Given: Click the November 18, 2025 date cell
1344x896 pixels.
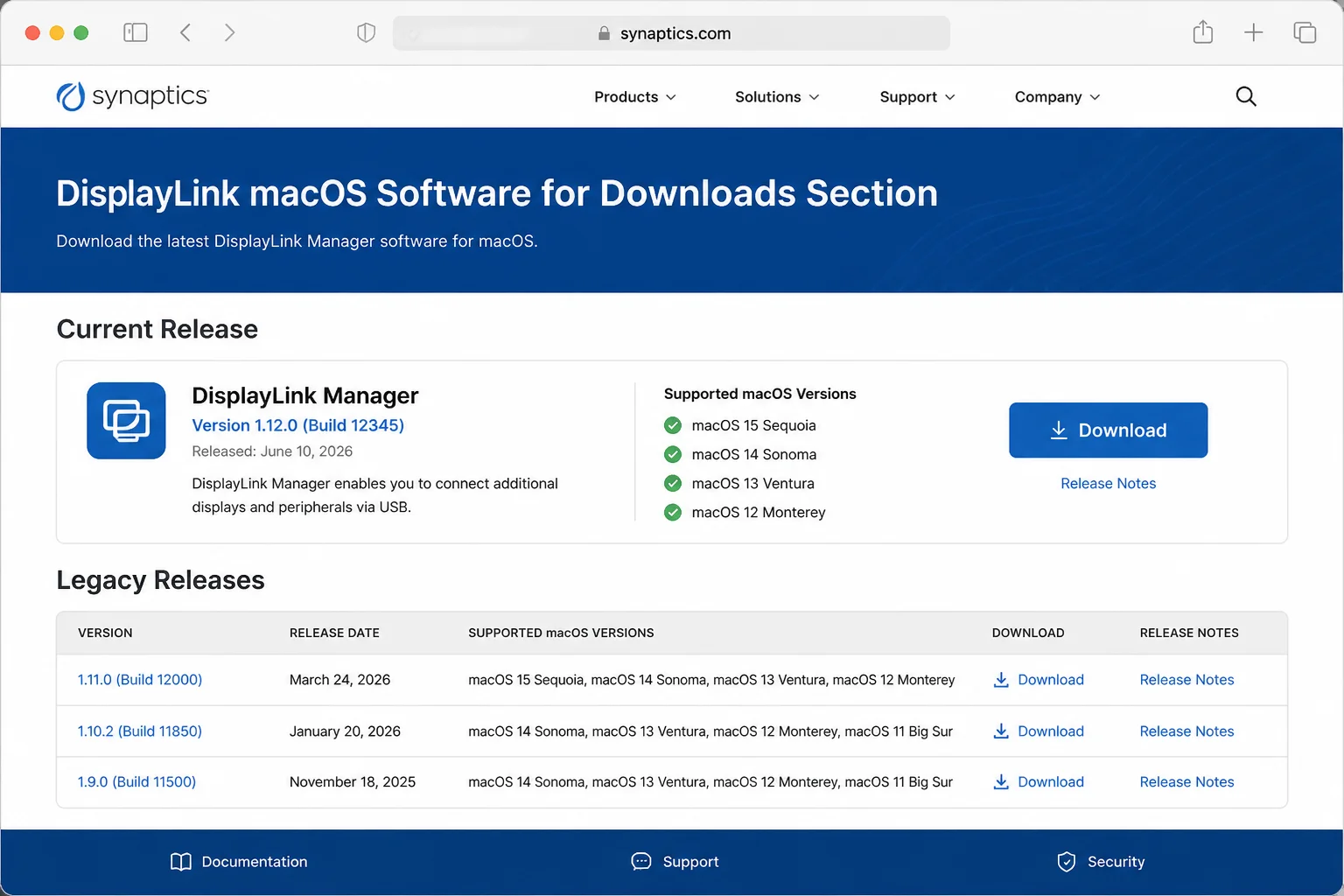Looking at the screenshot, I should tap(353, 782).
